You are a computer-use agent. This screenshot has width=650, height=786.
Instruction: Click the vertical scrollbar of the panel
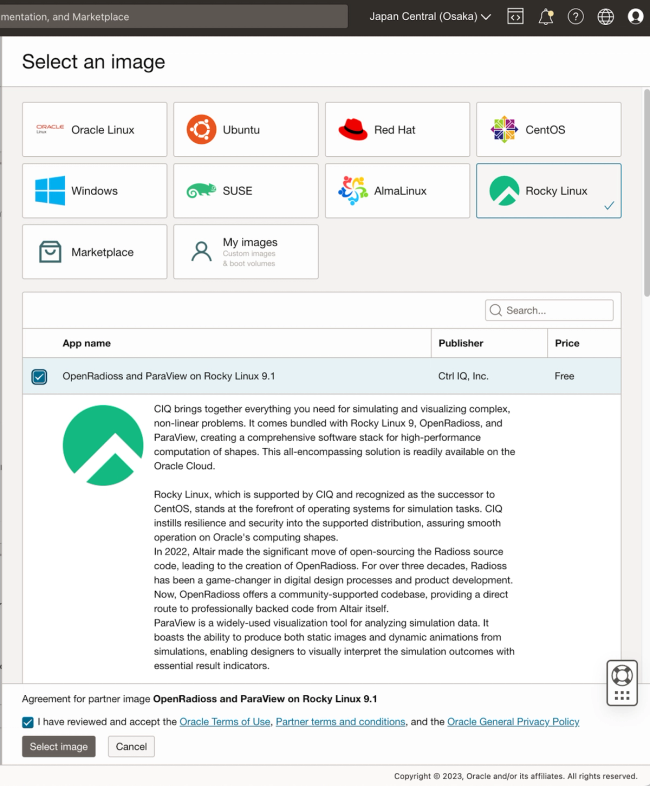click(646, 193)
